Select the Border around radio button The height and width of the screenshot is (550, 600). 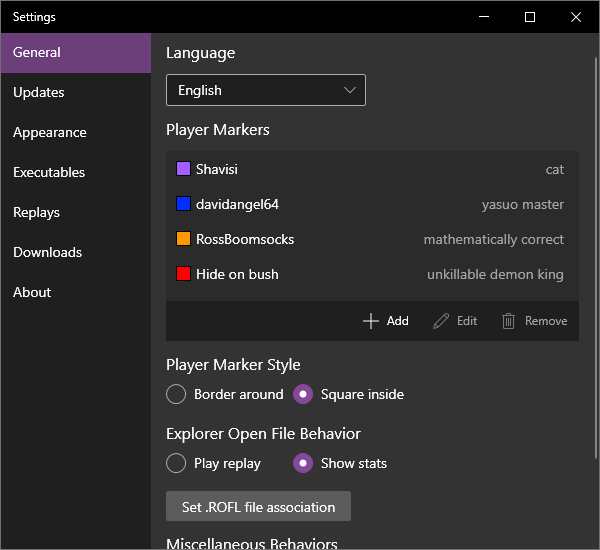176,394
